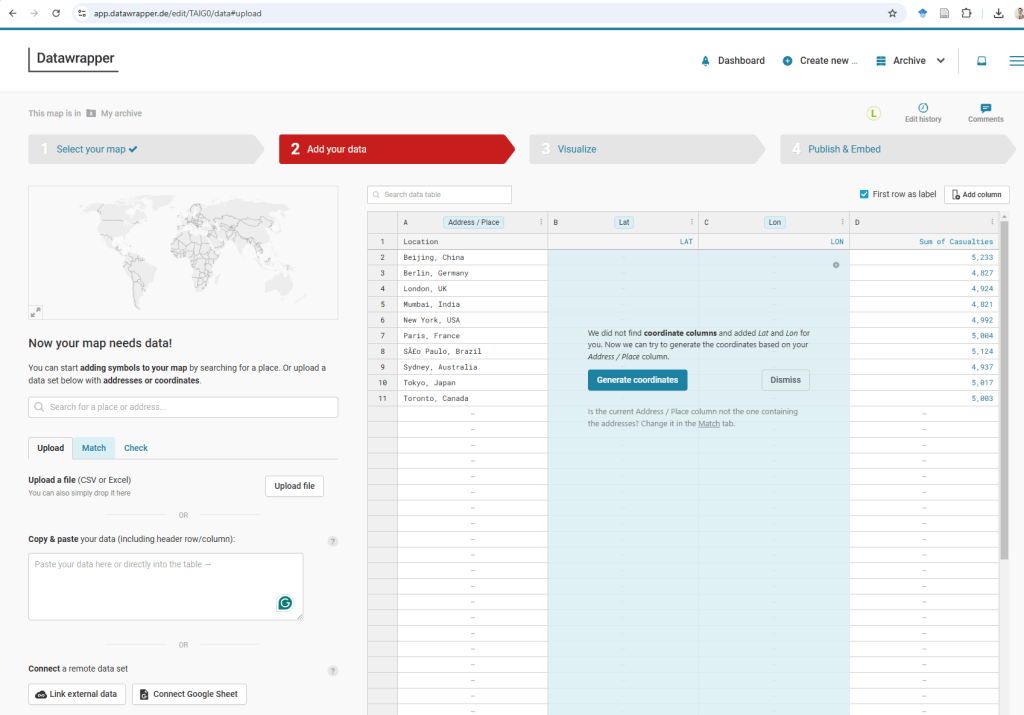1024x715 pixels.
Task: Click the Search for a place or address field
Action: 183,407
